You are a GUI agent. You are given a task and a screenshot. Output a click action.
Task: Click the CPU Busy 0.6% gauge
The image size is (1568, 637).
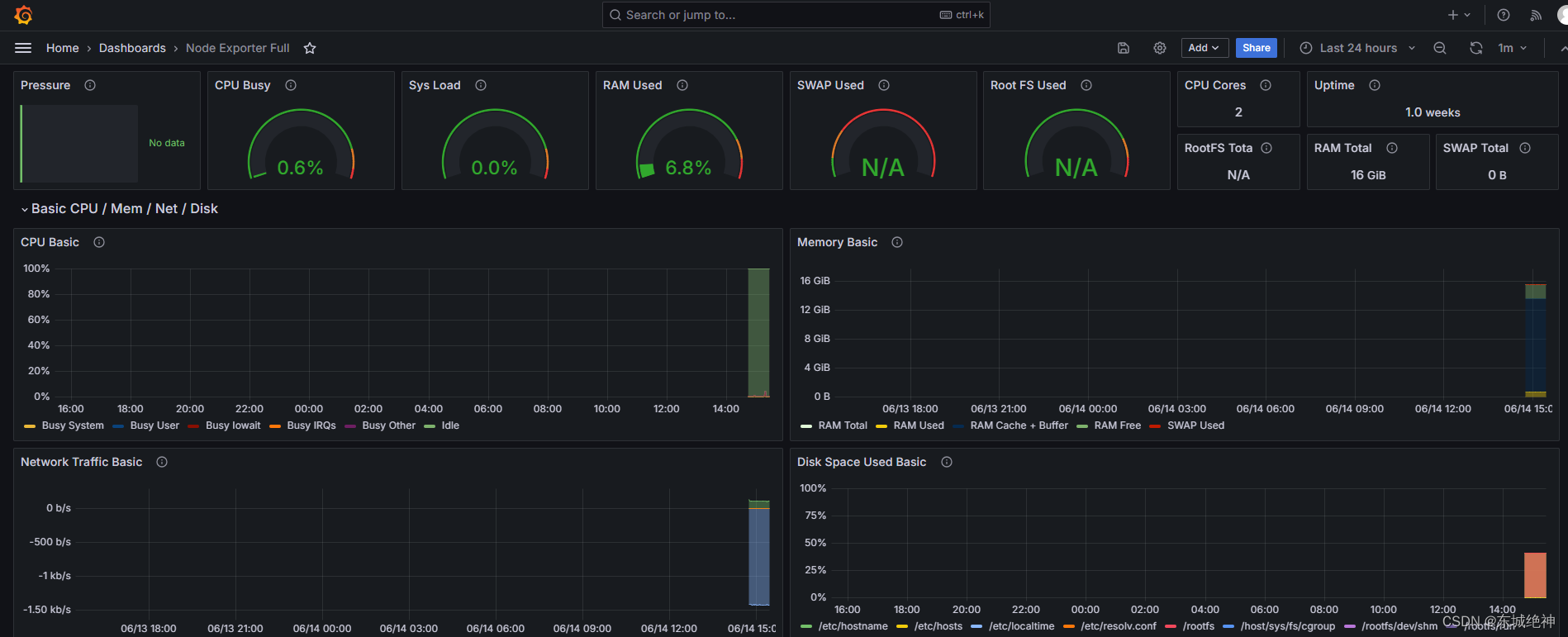point(301,145)
